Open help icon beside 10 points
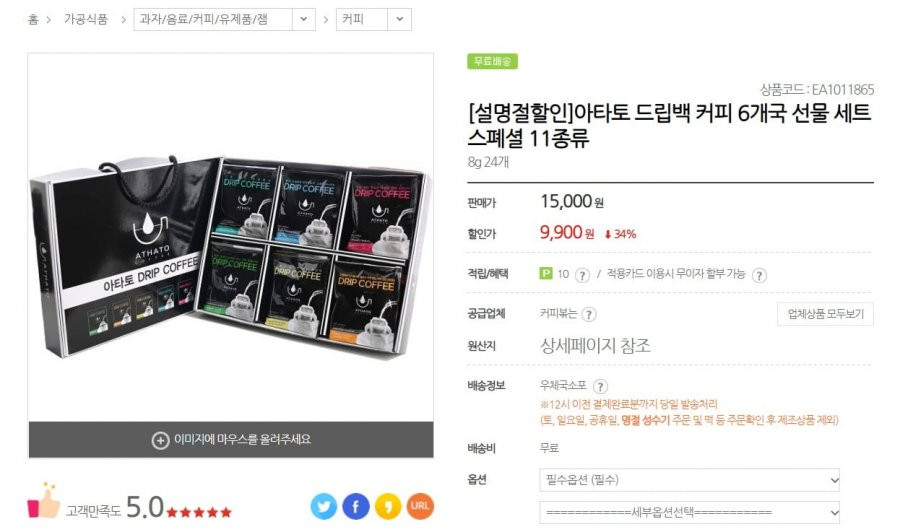The height and width of the screenshot is (532, 900). pyautogui.click(x=582, y=275)
